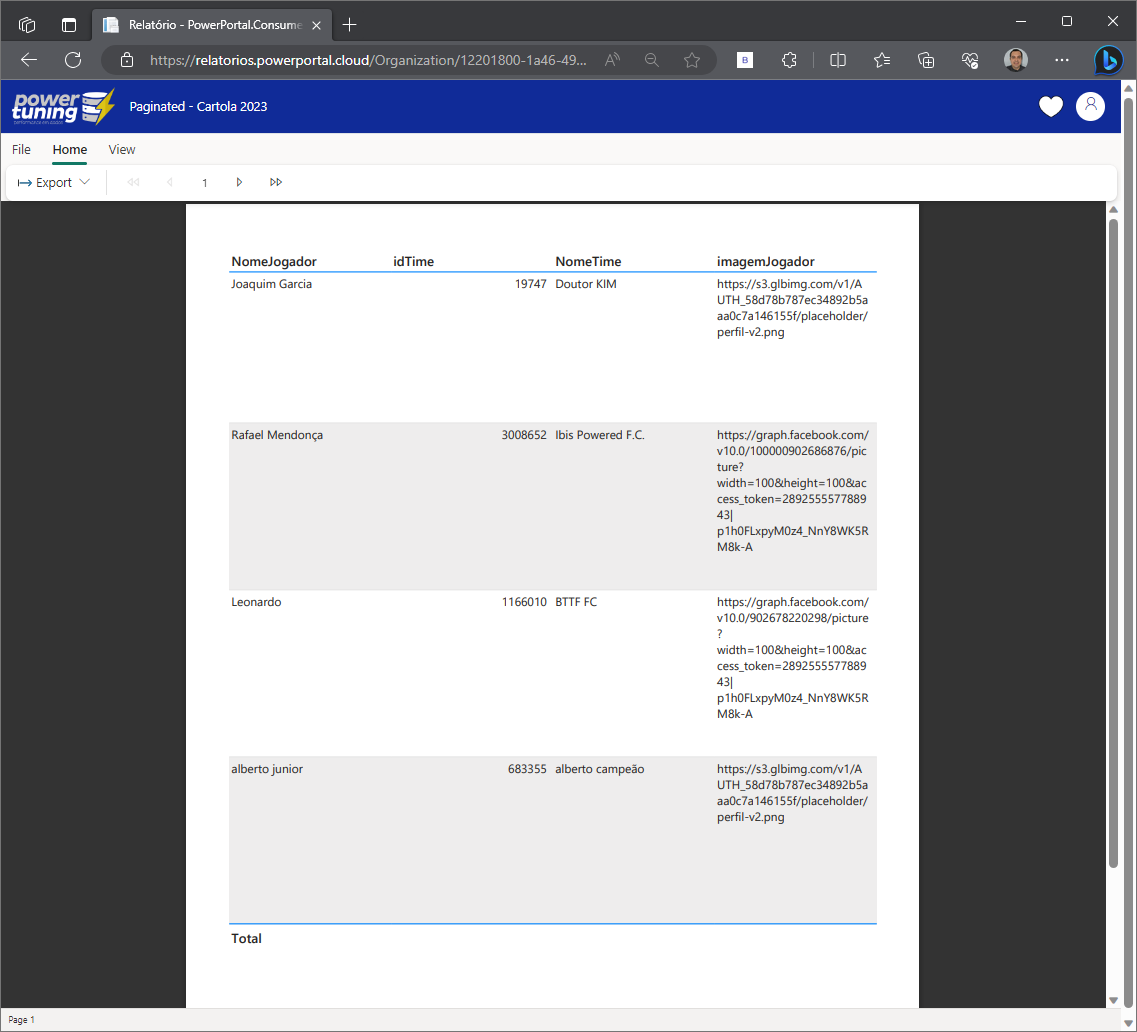Toggle split screen view in browser
1137x1032 pixels.
coord(838,60)
